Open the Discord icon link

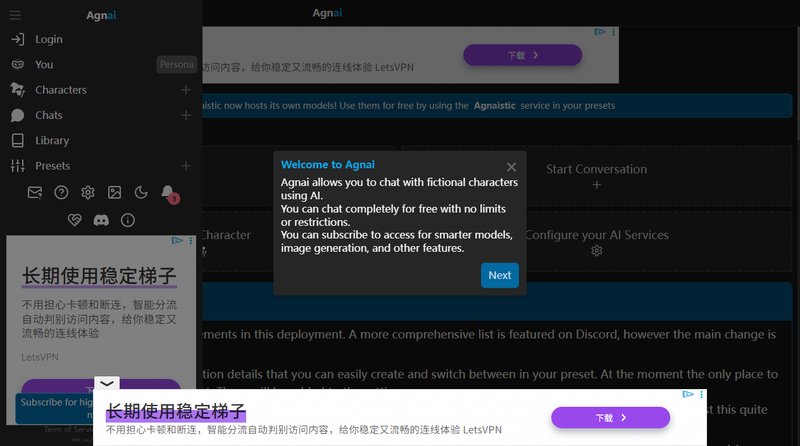101,219
